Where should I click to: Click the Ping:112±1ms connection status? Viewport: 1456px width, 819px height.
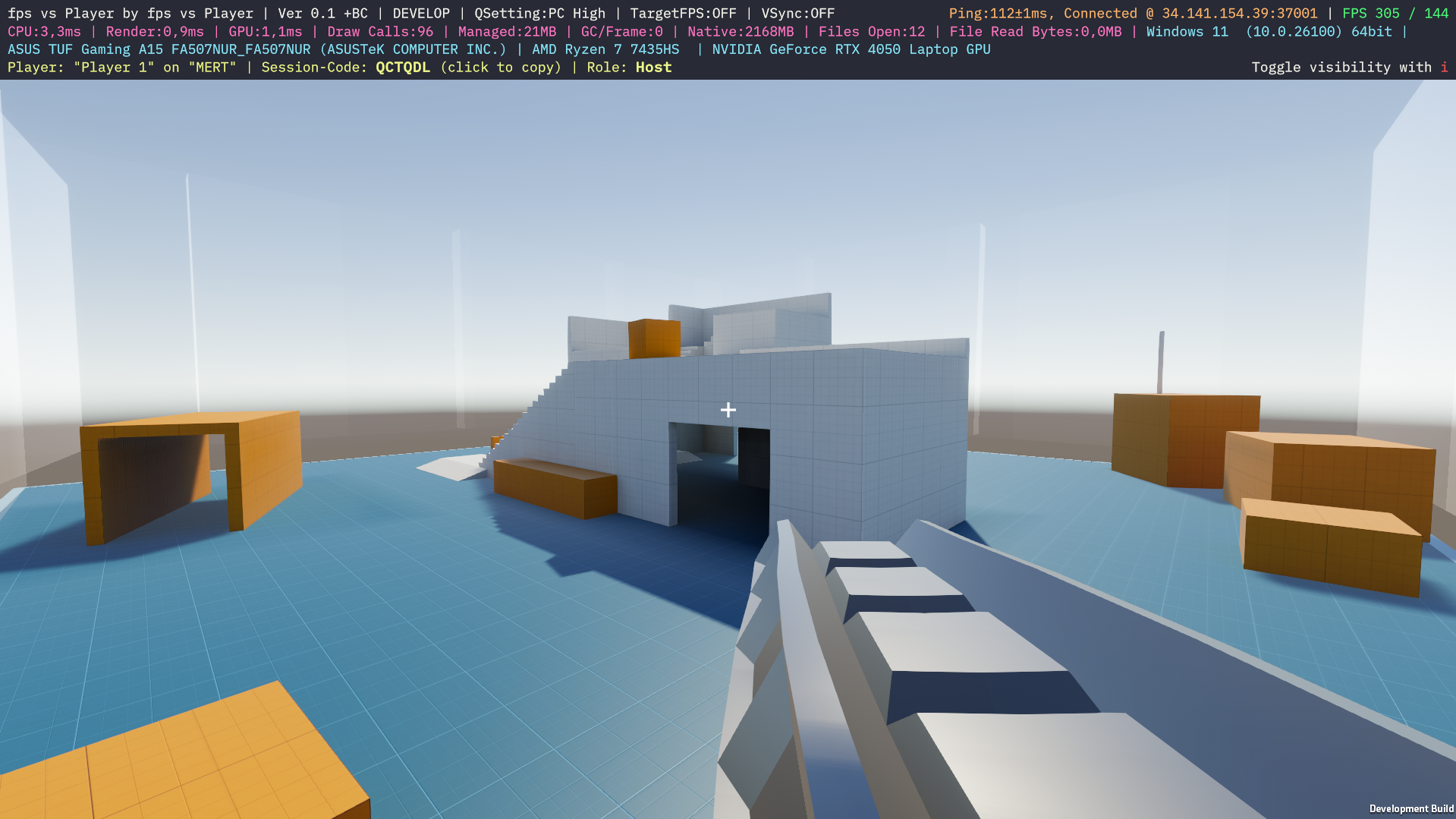1134,14
